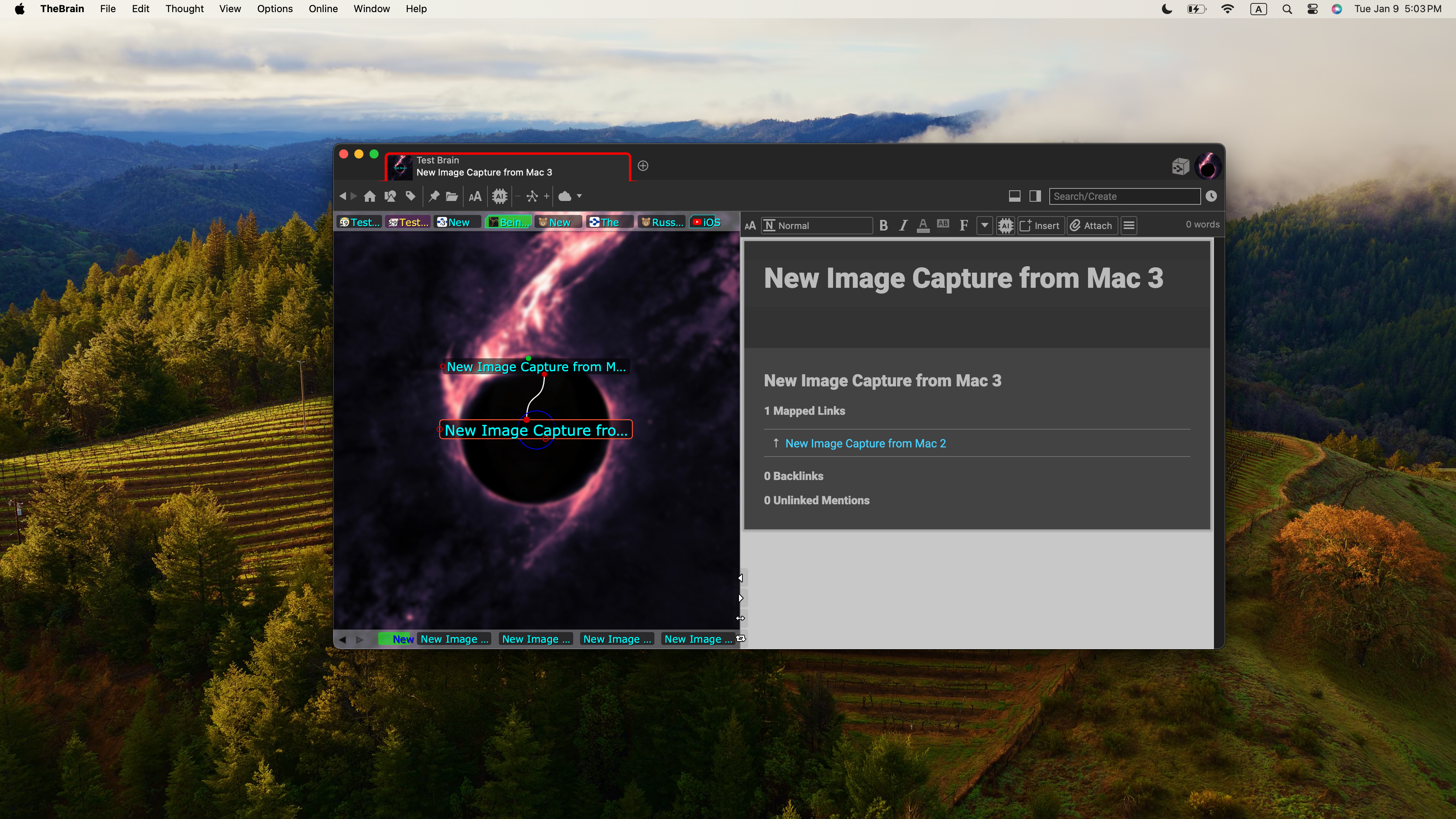Image resolution: width=1456 pixels, height=819 pixels.
Task: Open macOS Control Center icon
Action: (1313, 9)
